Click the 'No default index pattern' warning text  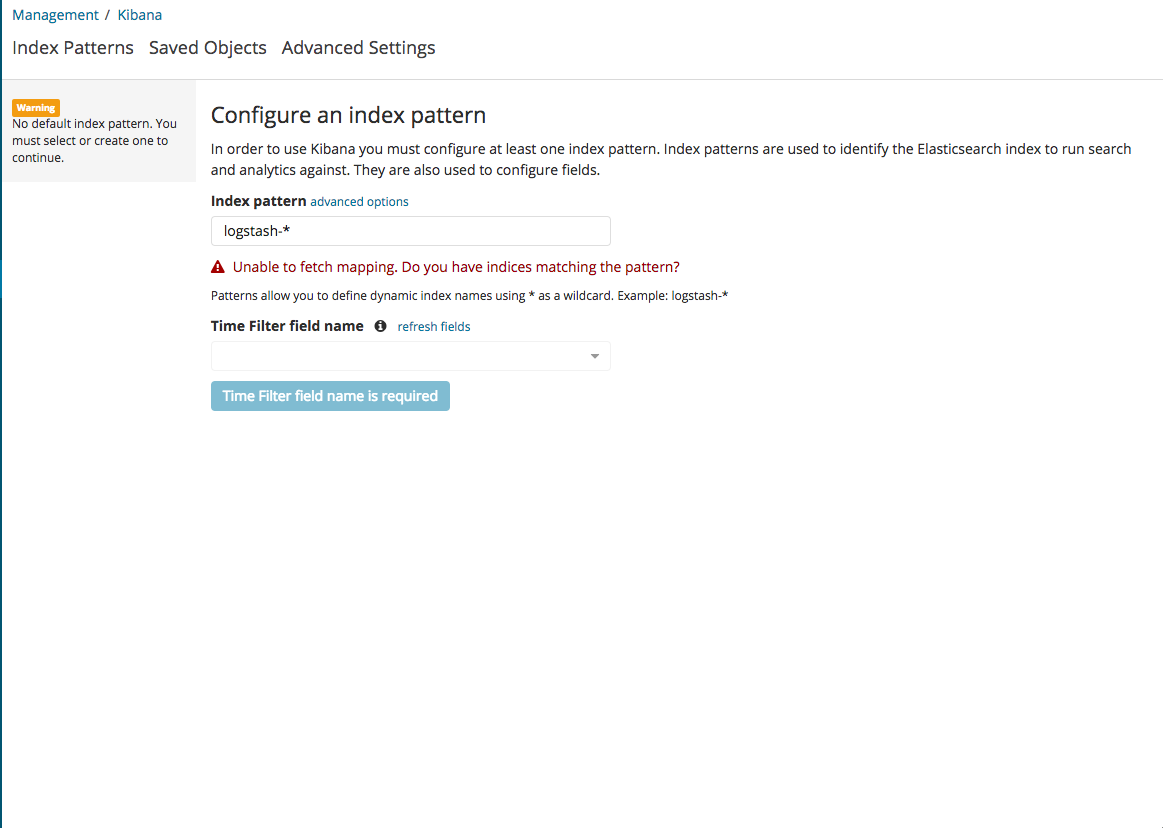click(x=94, y=141)
